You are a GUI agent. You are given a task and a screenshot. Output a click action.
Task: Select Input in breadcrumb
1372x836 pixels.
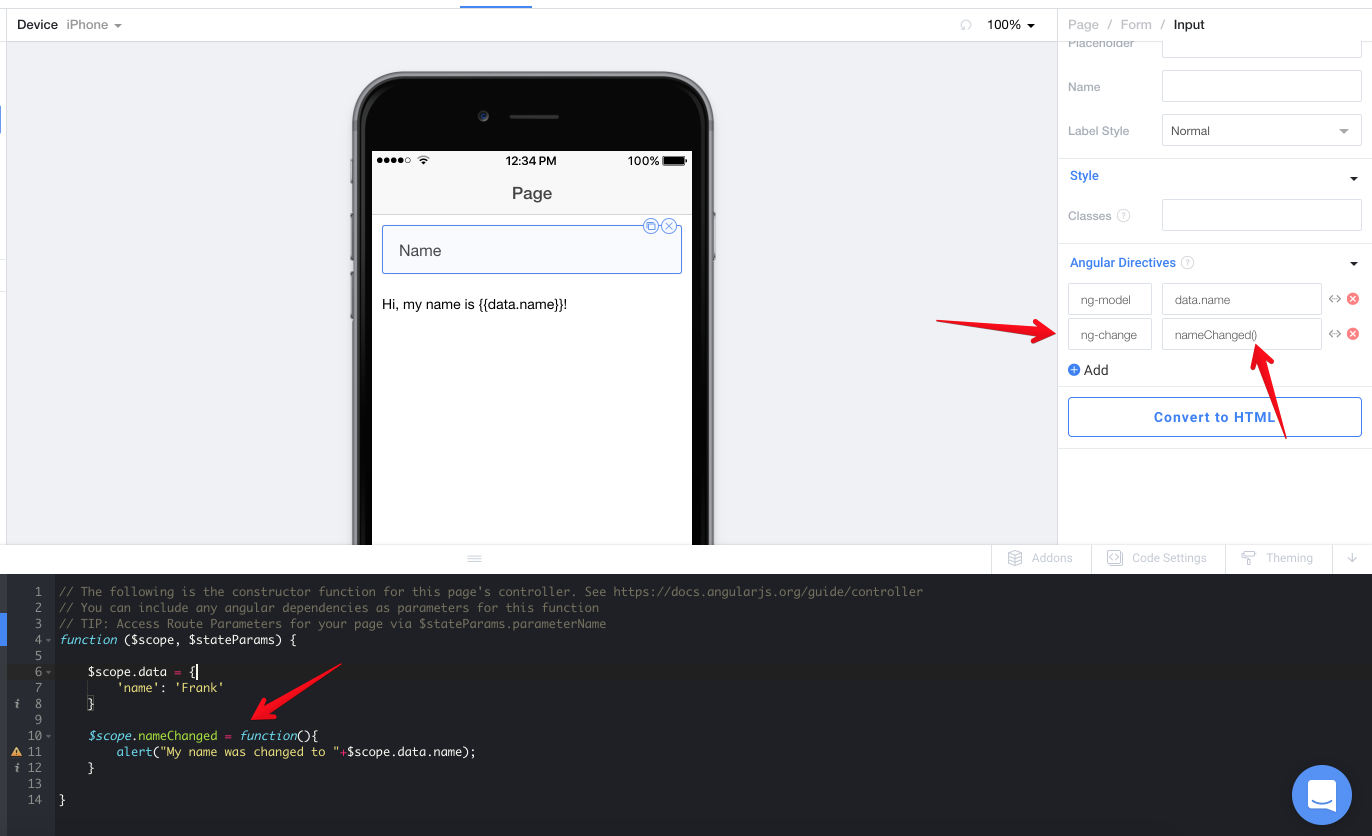click(1189, 25)
